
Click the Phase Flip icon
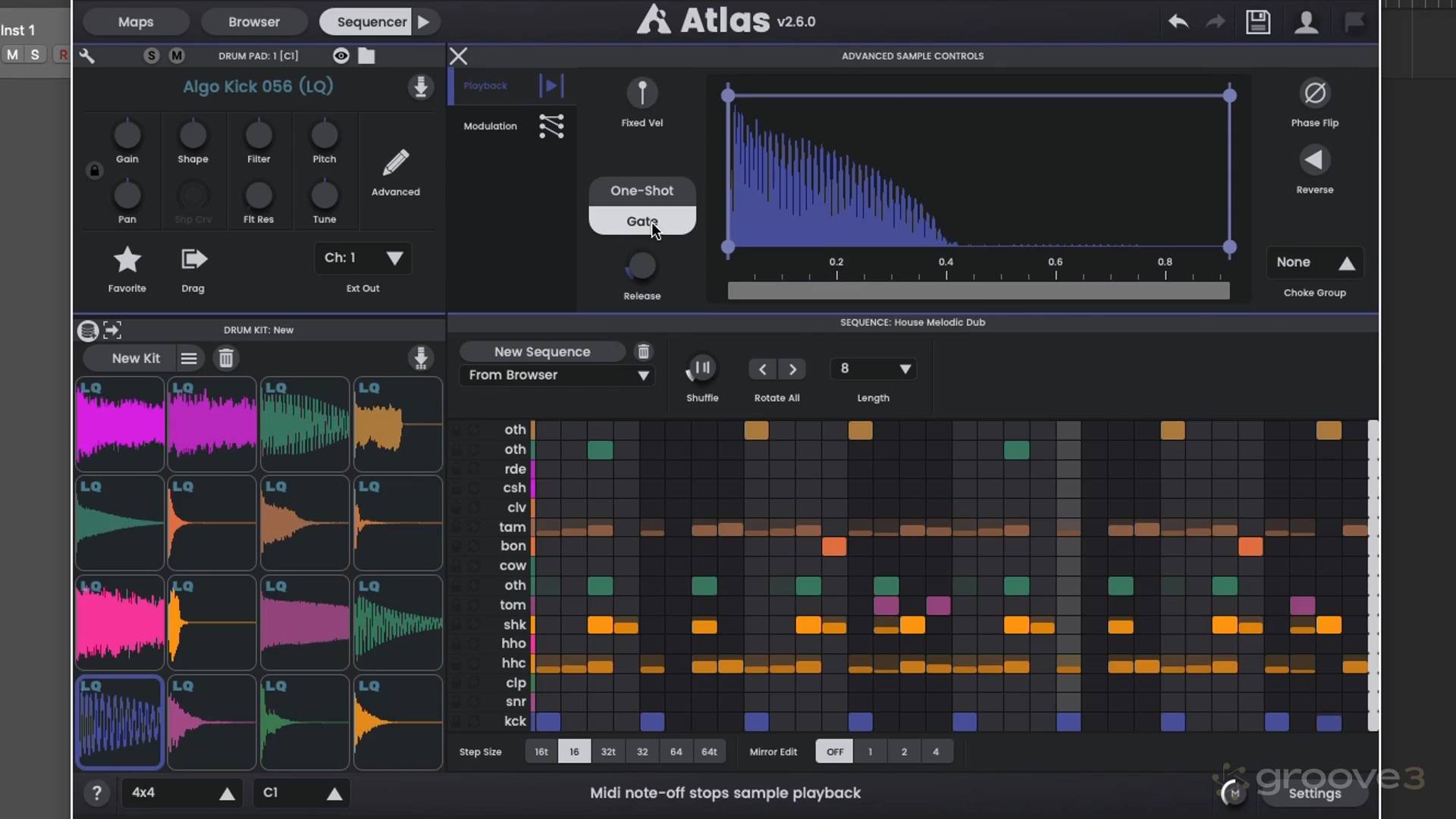pyautogui.click(x=1314, y=93)
